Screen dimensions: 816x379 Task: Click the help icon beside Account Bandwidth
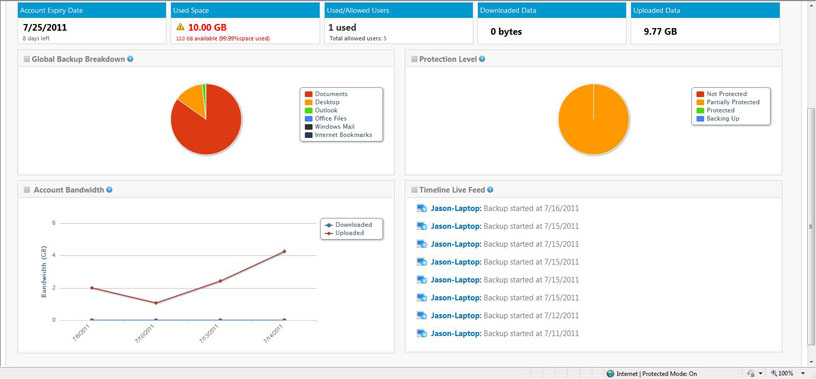point(109,190)
